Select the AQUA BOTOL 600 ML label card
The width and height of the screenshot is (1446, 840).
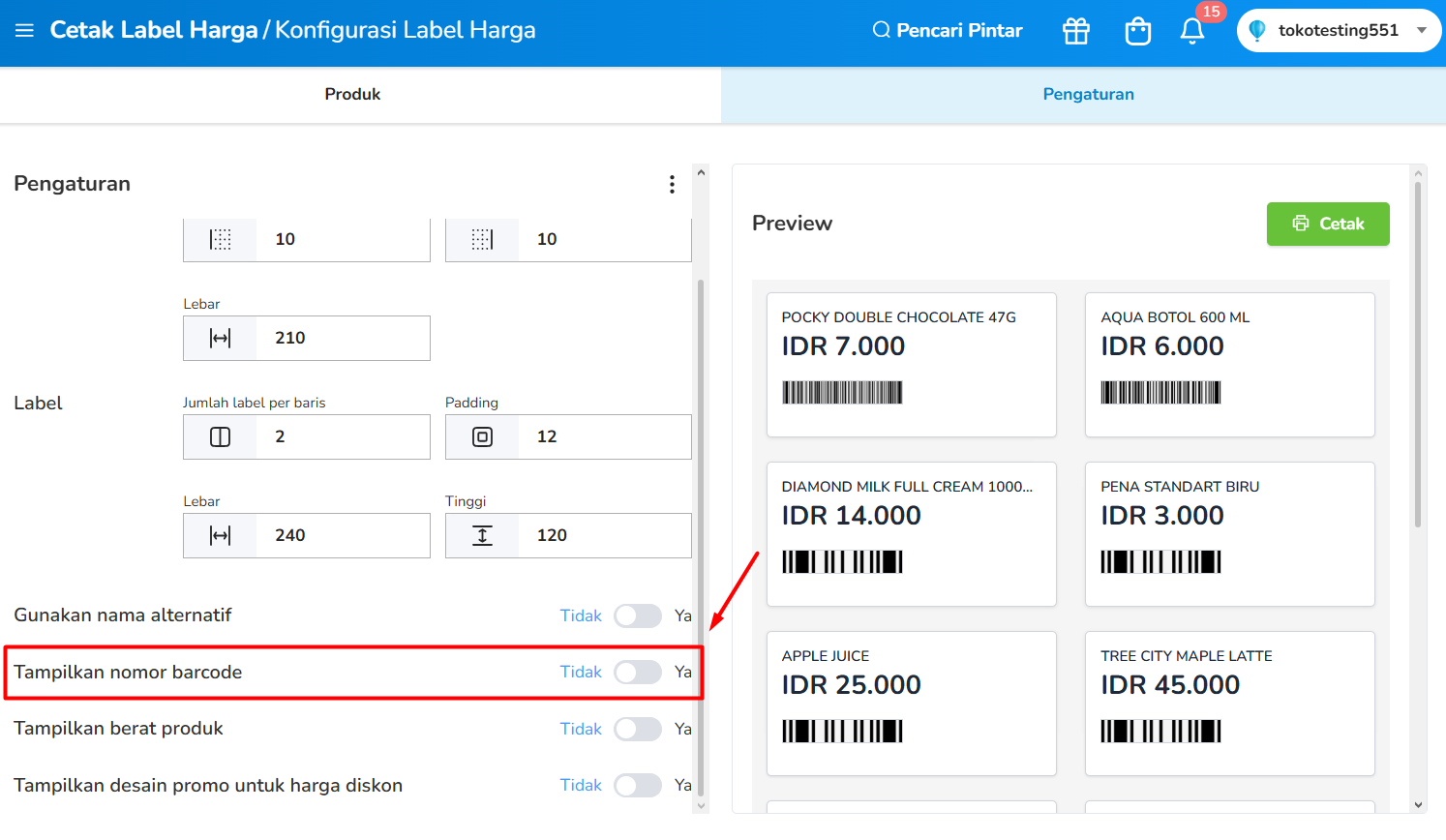[1230, 365]
